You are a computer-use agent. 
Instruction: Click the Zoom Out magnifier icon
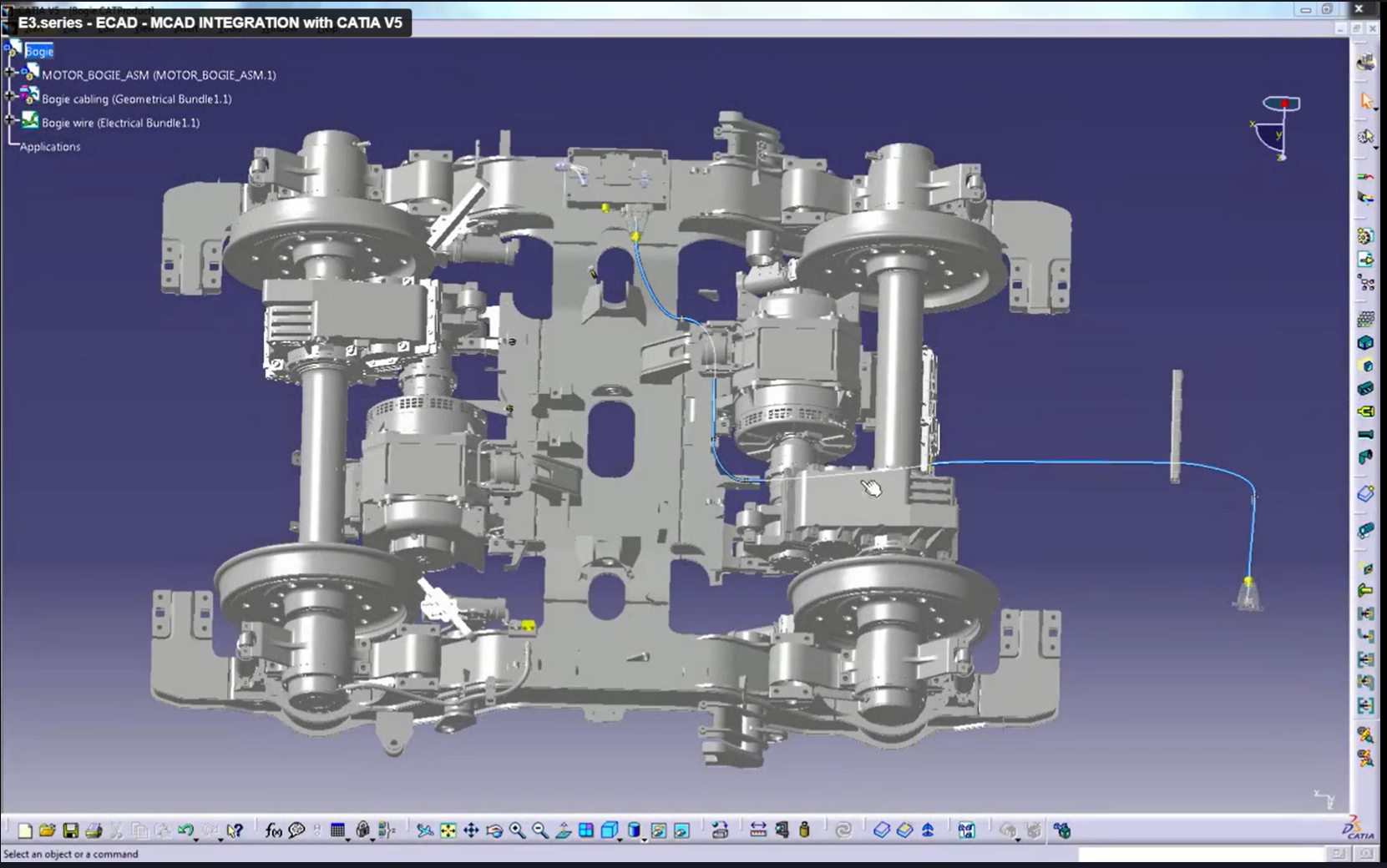point(539,830)
